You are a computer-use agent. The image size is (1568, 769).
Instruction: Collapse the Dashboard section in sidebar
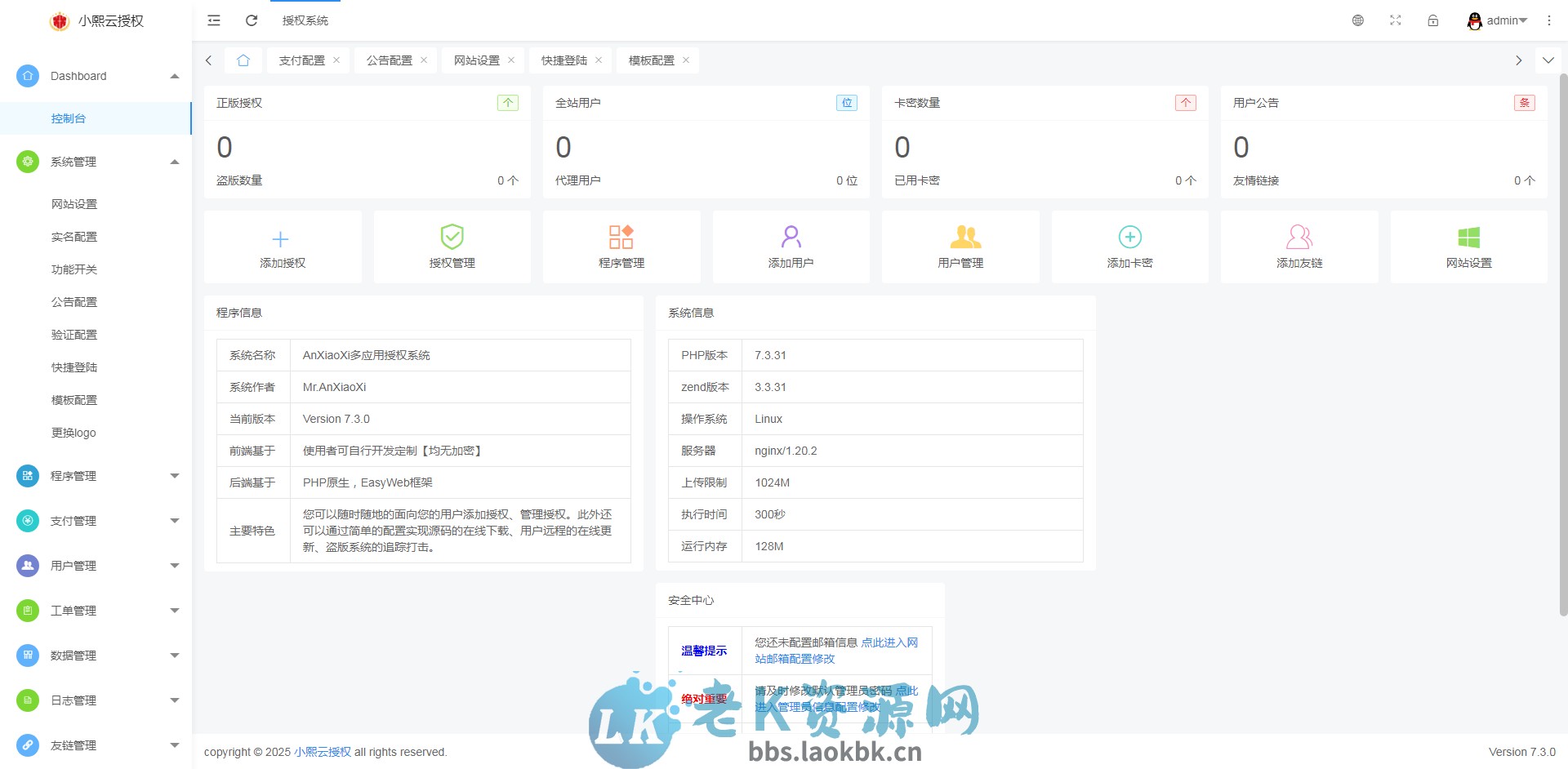174,76
